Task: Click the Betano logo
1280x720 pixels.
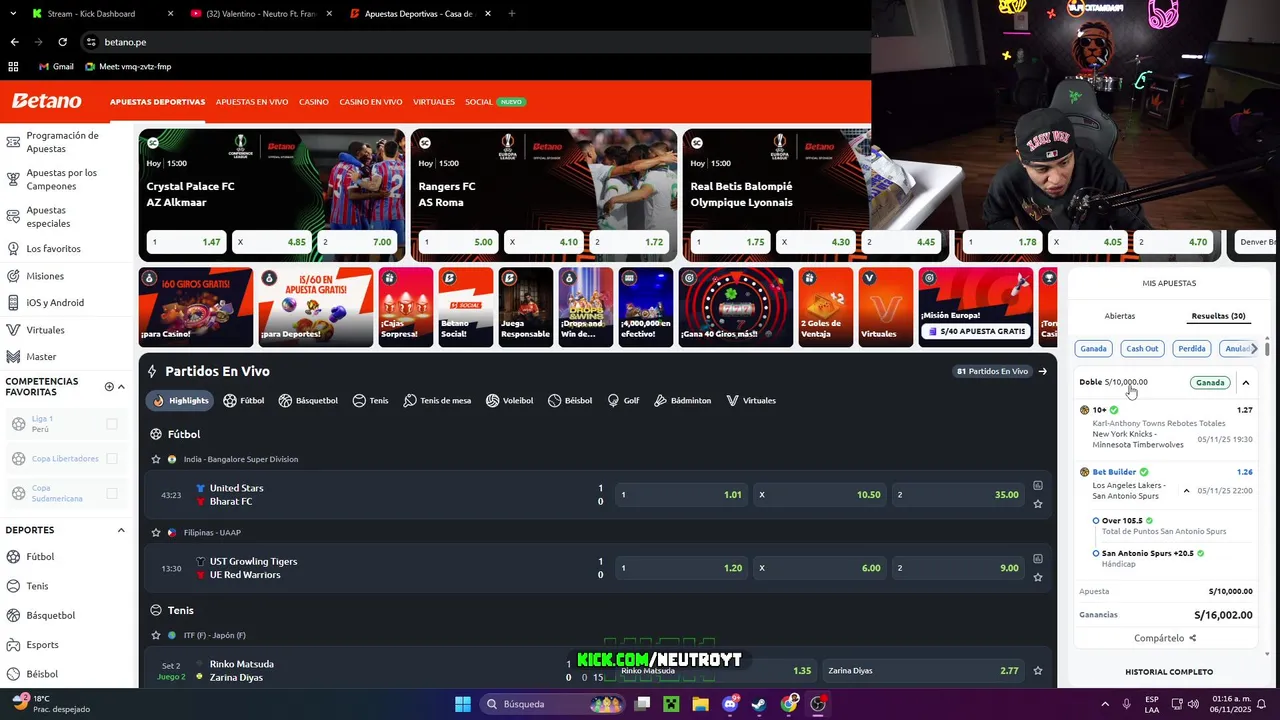Action: [x=46, y=101]
